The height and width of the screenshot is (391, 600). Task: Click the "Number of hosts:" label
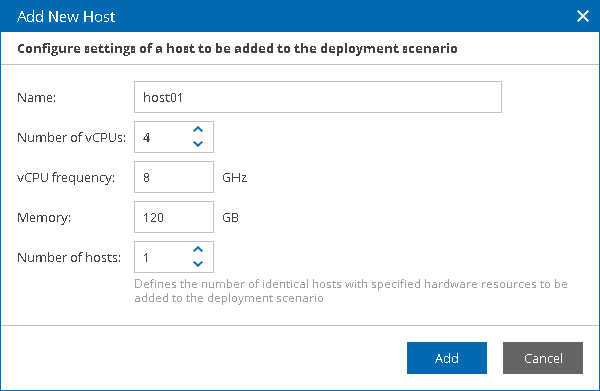click(69, 257)
